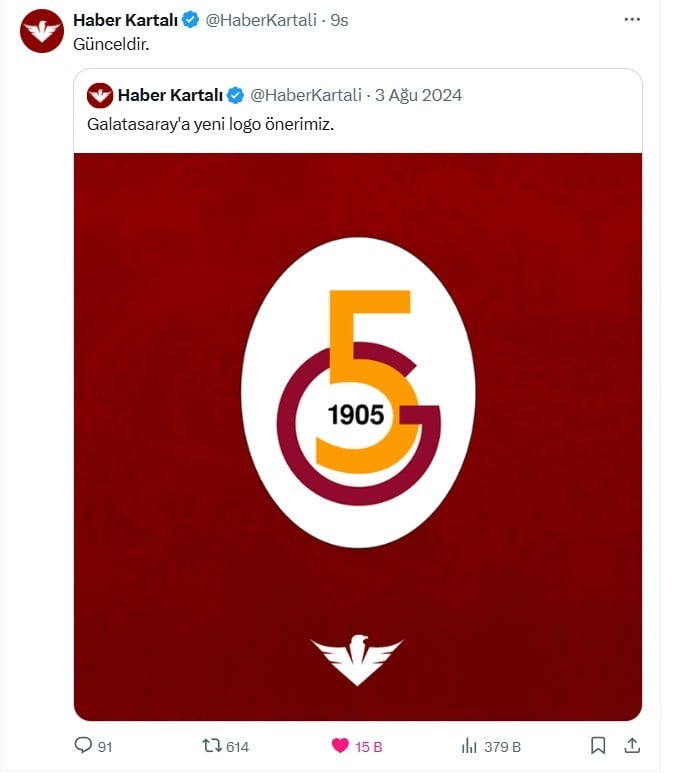Click verified badge beside top author name
Viewport: 677px width, 773px height.
pos(190,20)
